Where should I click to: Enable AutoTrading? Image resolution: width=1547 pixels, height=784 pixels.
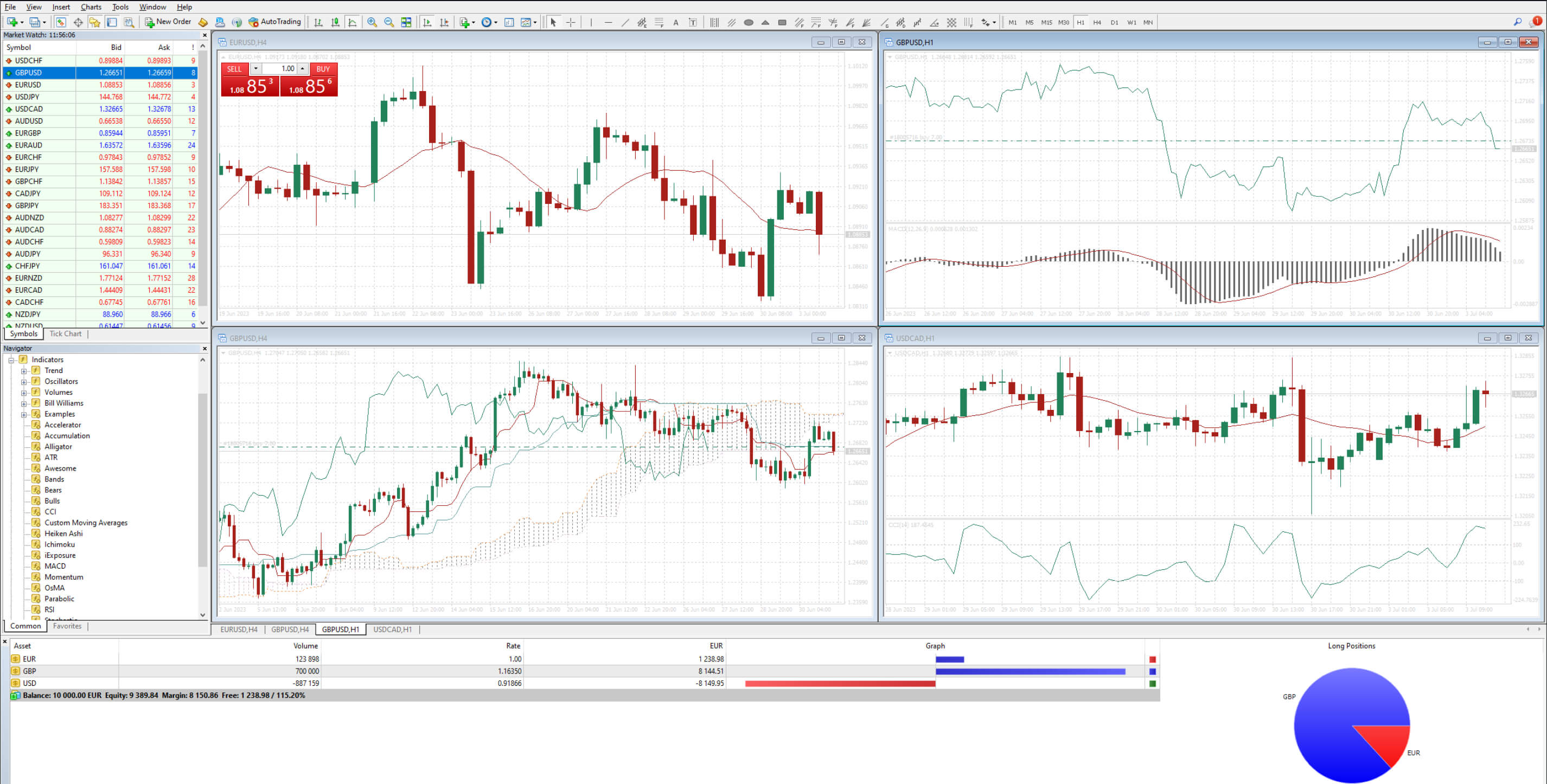[278, 22]
